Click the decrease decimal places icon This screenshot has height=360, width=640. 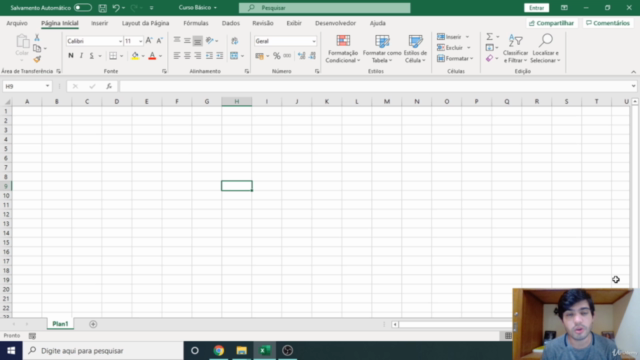pyautogui.click(x=312, y=56)
